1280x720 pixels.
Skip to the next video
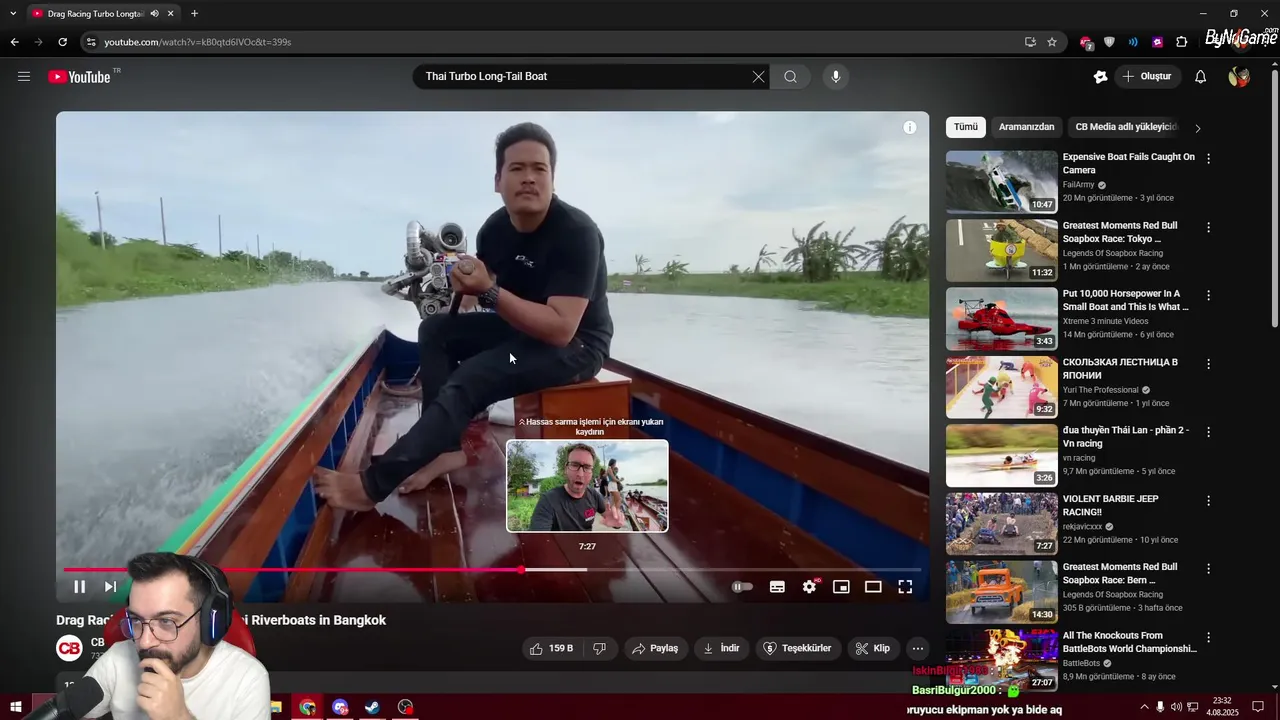pyautogui.click(x=111, y=587)
